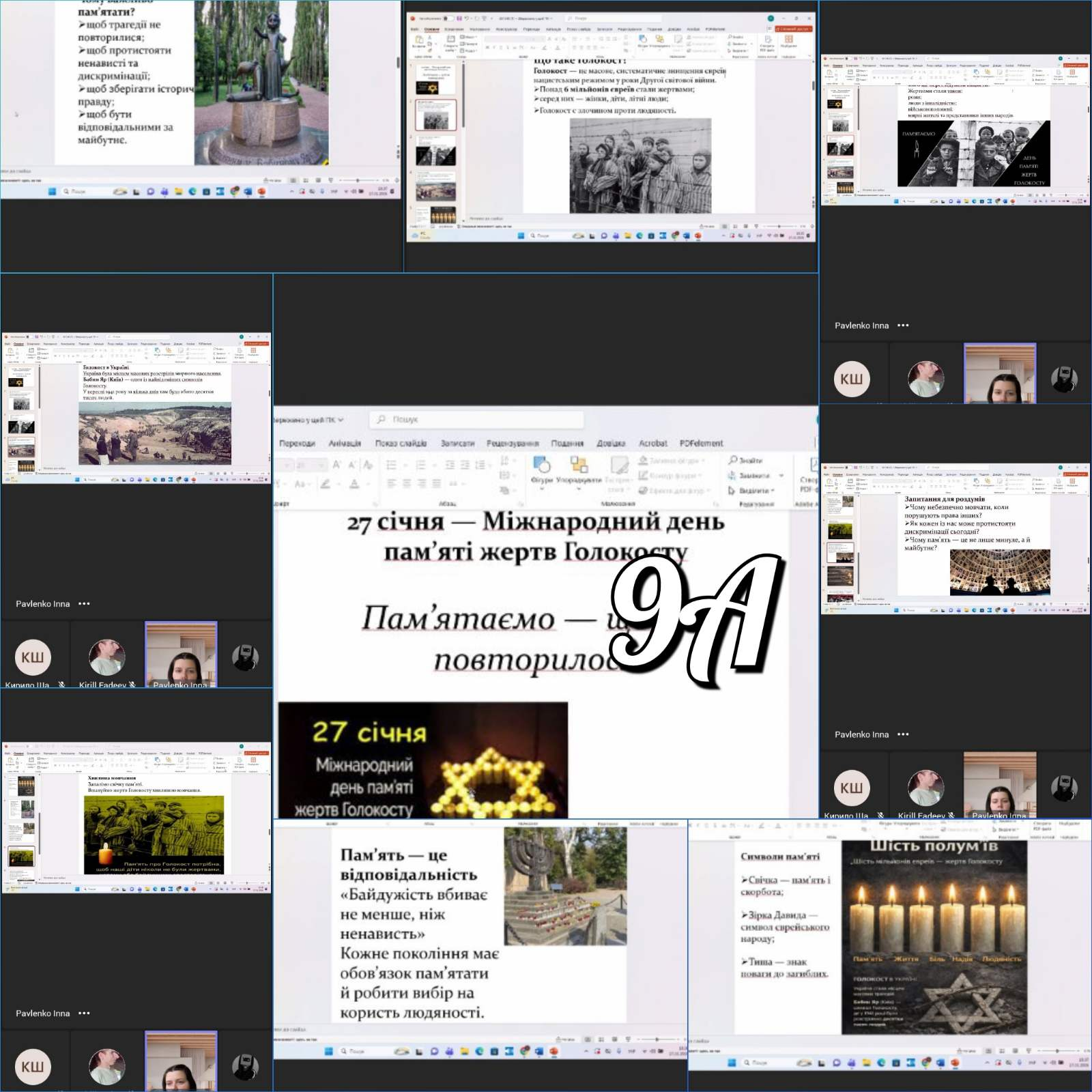Open the Рецензування tab in the large ribbon
Screen dimensions: 1092x1092
[513, 443]
